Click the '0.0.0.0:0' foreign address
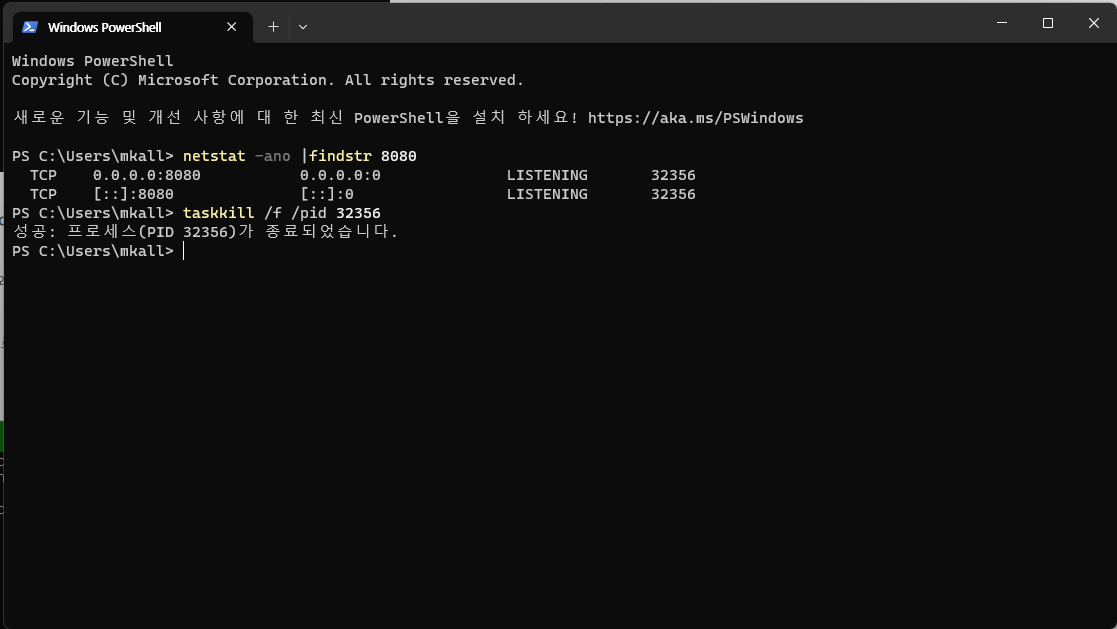 click(x=340, y=175)
